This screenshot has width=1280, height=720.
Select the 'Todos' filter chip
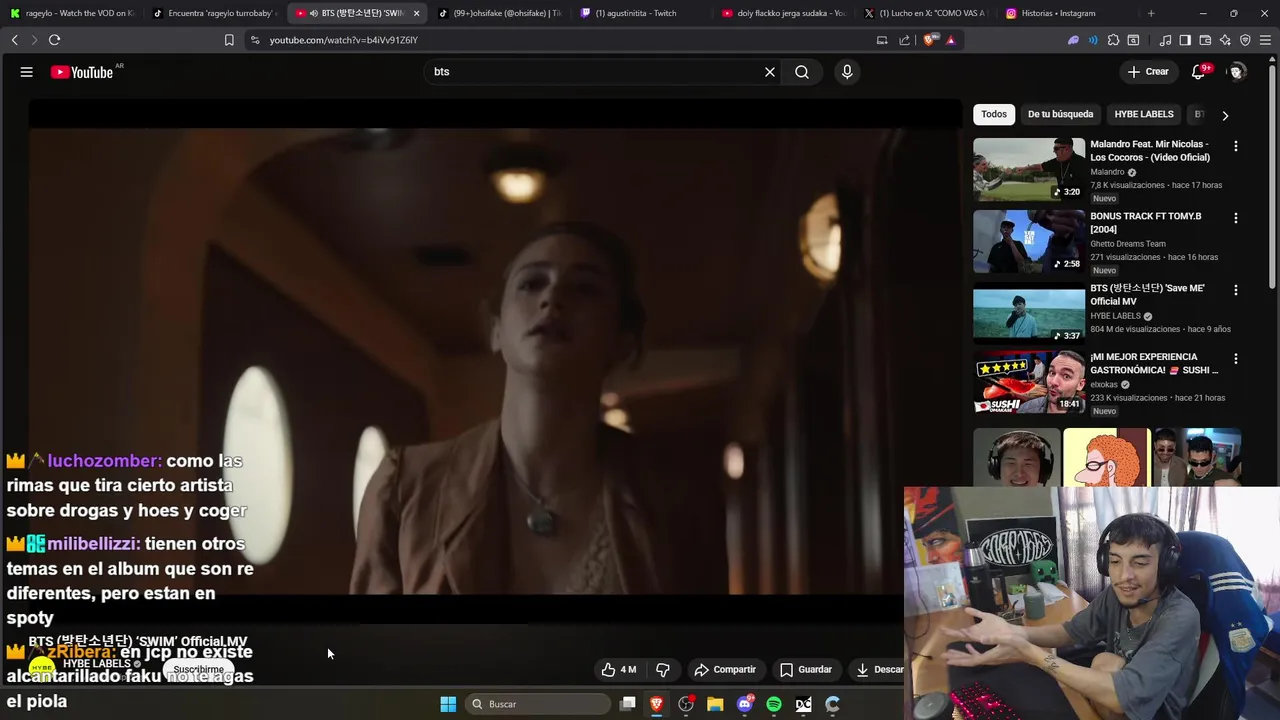(x=994, y=114)
